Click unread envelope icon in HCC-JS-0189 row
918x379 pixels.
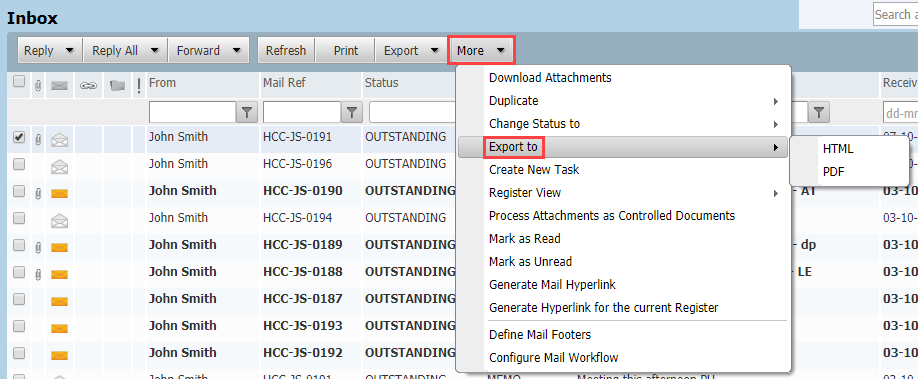59,247
